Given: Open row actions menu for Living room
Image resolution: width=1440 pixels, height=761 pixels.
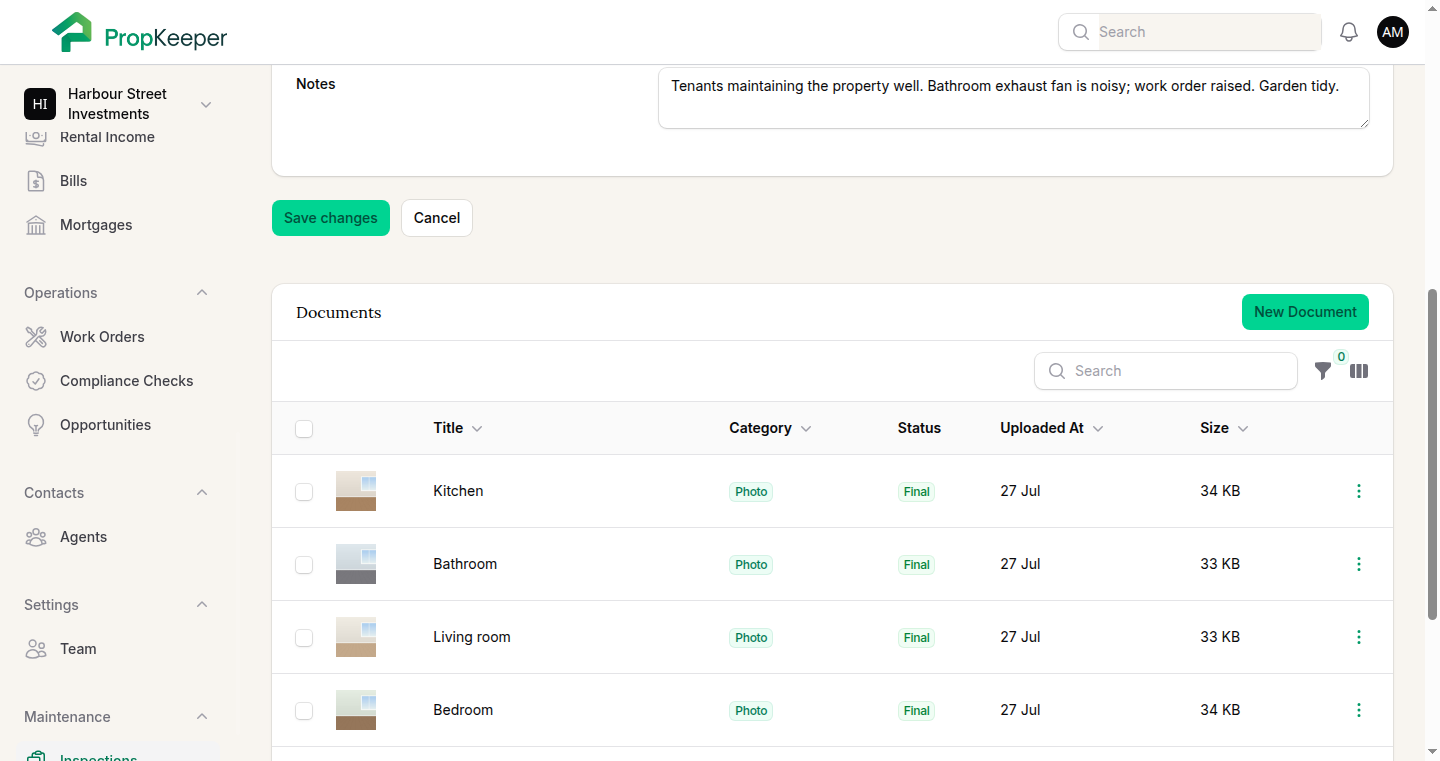Looking at the screenshot, I should click(x=1358, y=637).
